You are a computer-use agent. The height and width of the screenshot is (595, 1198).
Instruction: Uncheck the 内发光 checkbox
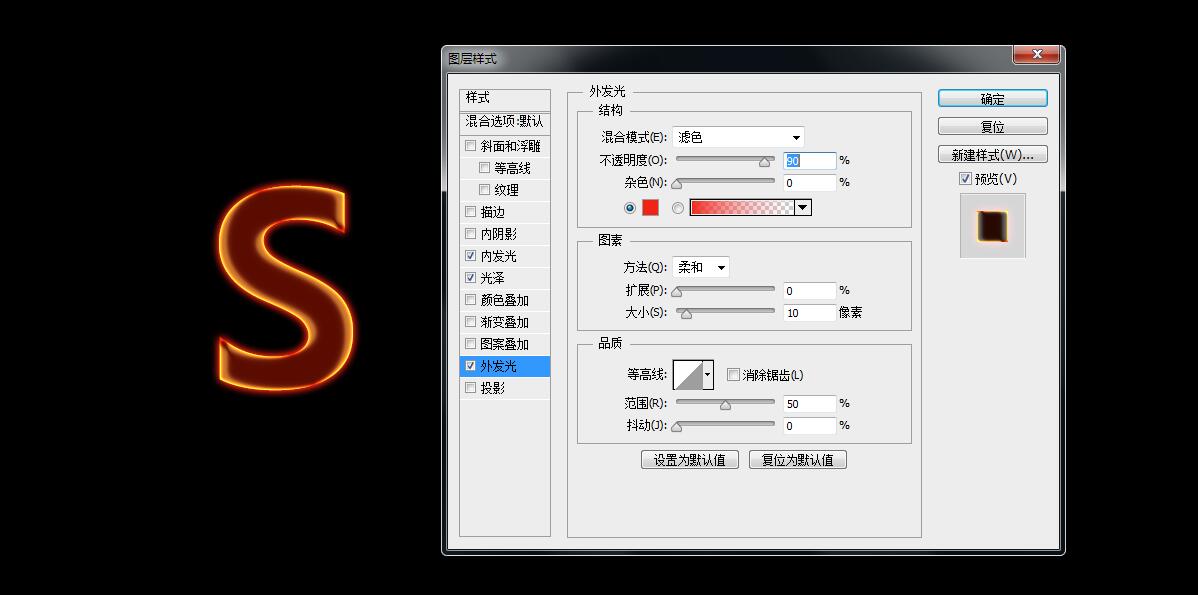tap(471, 256)
